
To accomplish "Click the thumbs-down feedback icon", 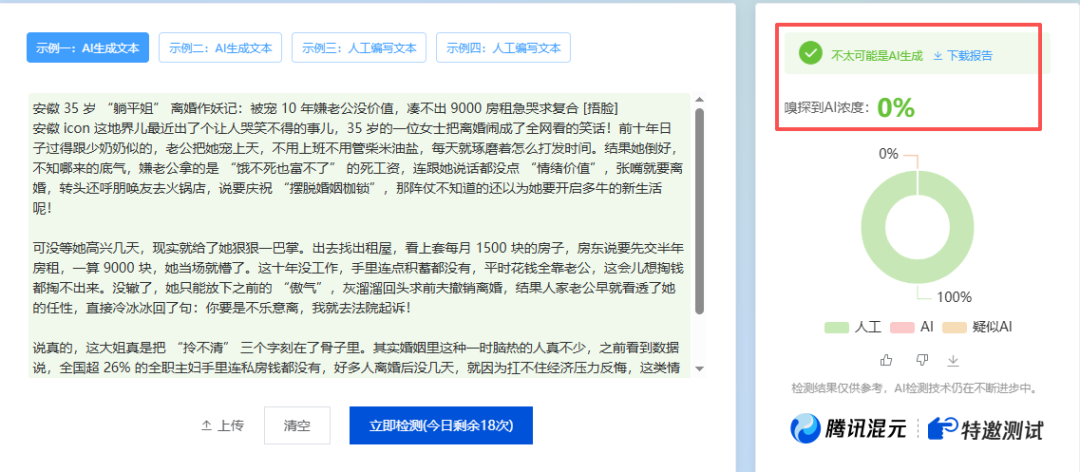I will pyautogui.click(x=921, y=360).
